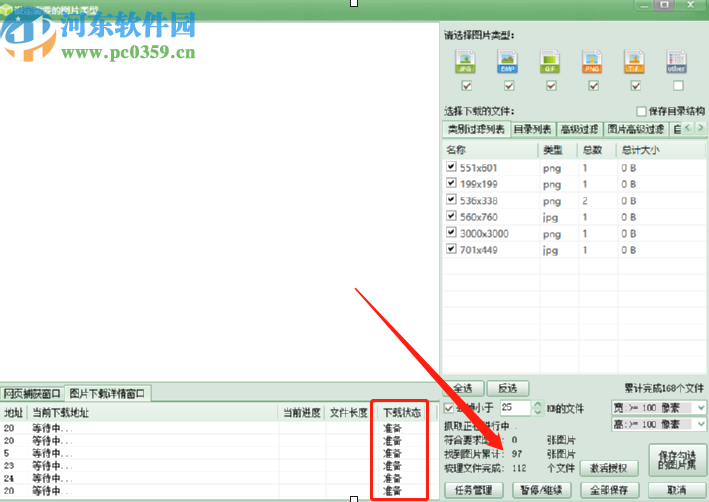The width and height of the screenshot is (709, 502).
Task: Click the 取消 button
Action: click(x=677, y=490)
